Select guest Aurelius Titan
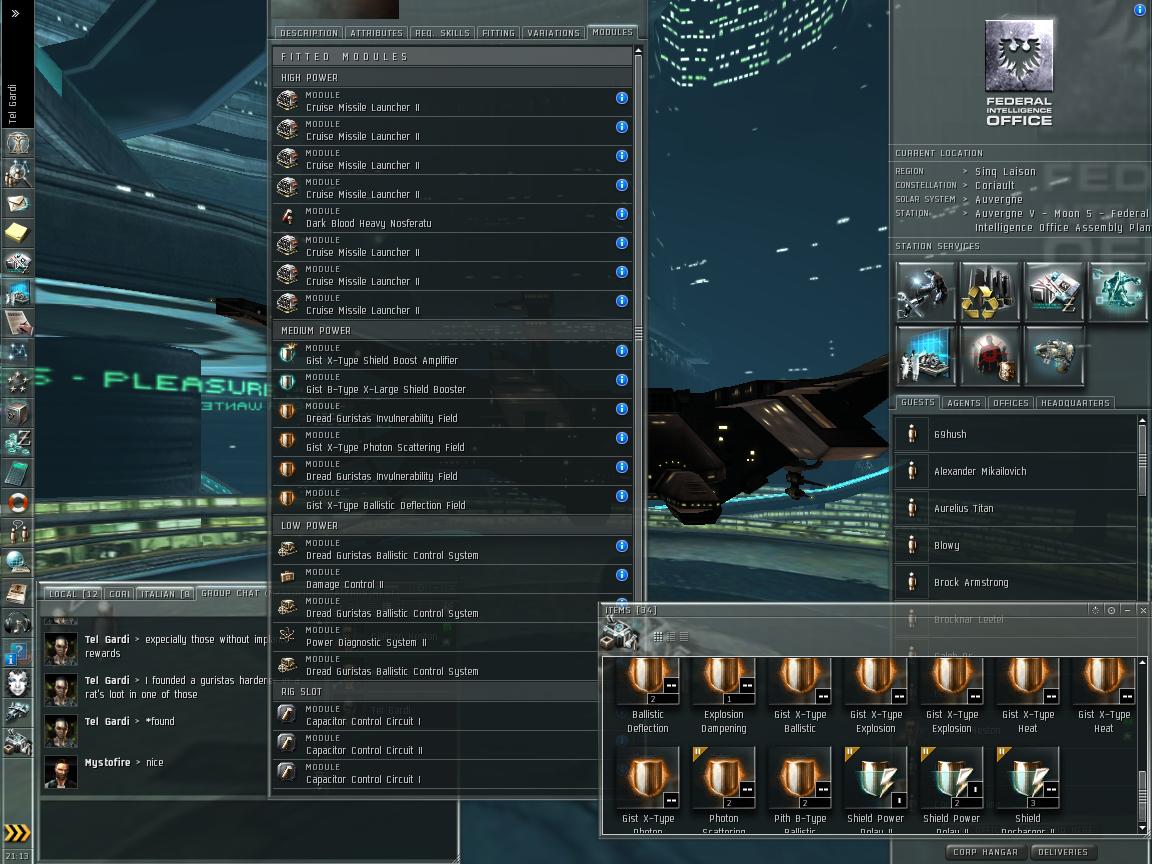This screenshot has width=1152, height=864. click(1015, 508)
